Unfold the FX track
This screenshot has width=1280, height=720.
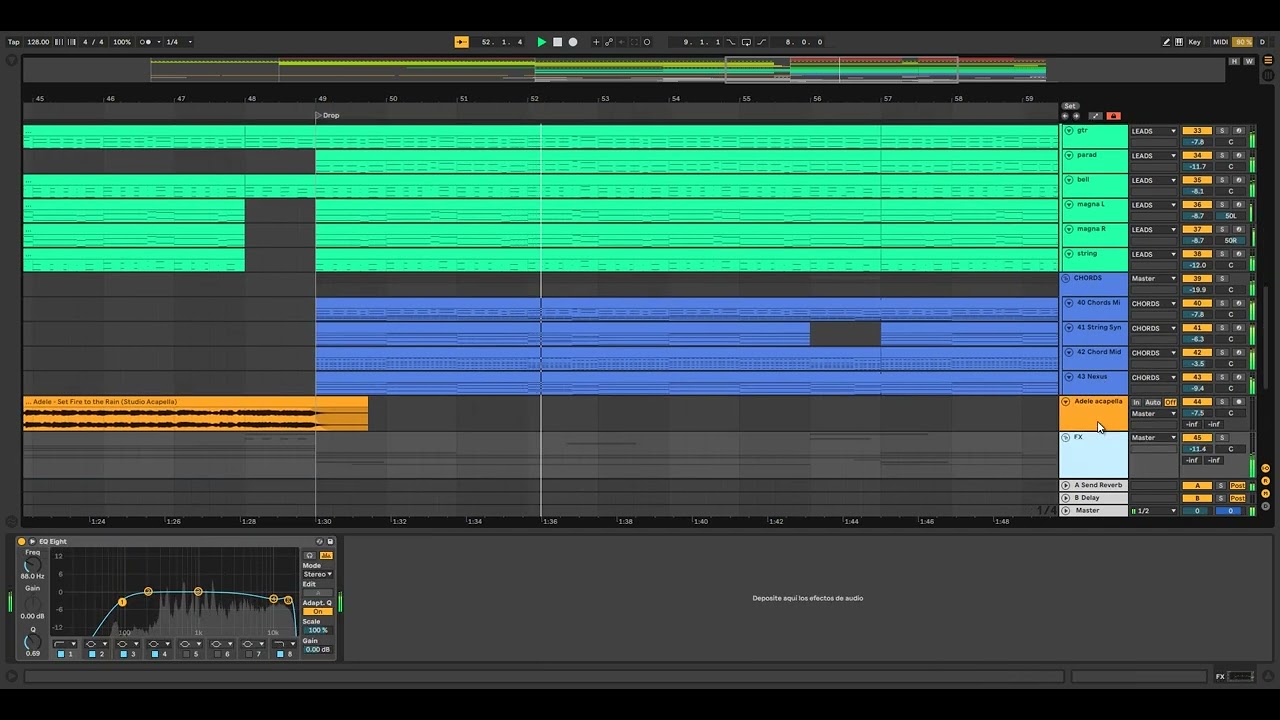pyautogui.click(x=1066, y=438)
